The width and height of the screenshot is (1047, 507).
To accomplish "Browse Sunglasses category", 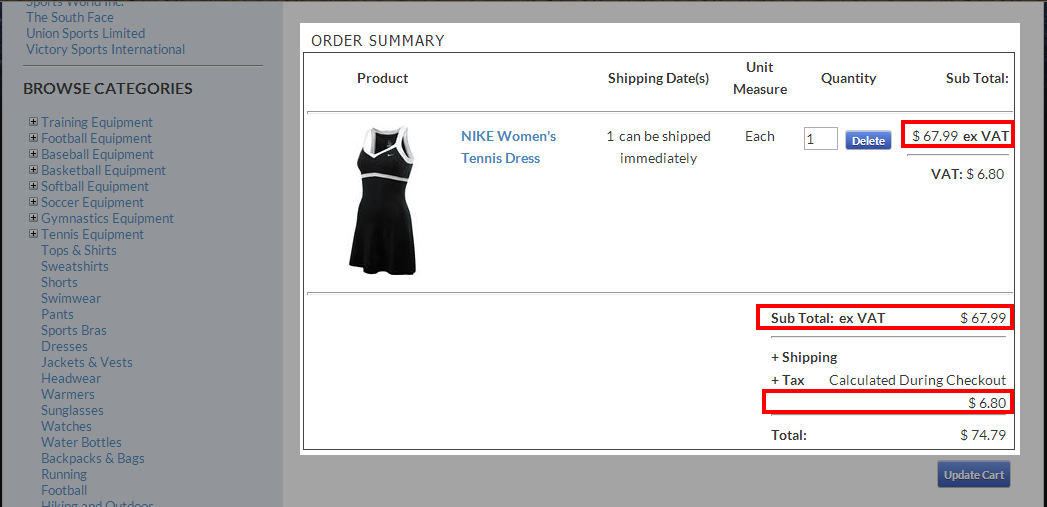I will (x=72, y=411).
